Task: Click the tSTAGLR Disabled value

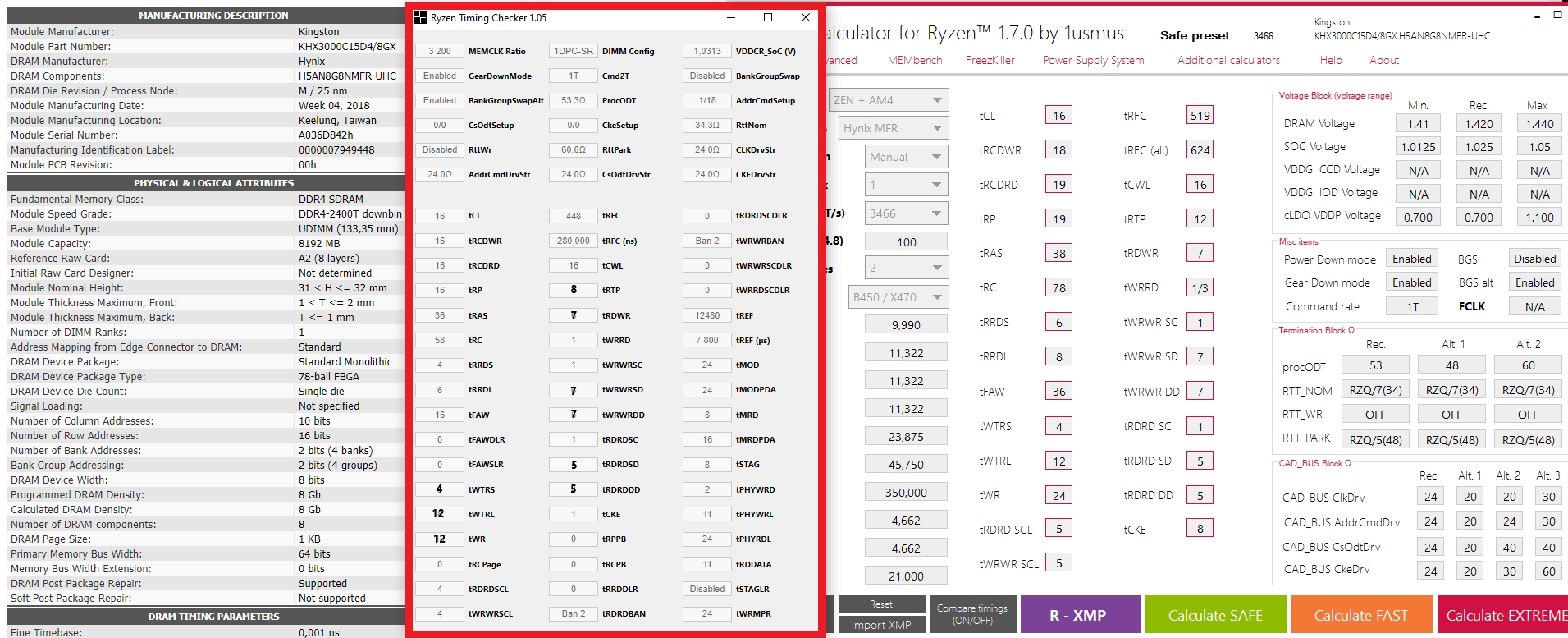Action: [x=707, y=589]
